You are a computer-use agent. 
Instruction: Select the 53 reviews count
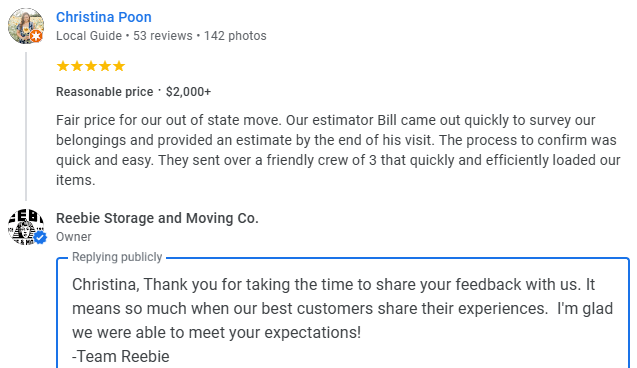(163, 36)
